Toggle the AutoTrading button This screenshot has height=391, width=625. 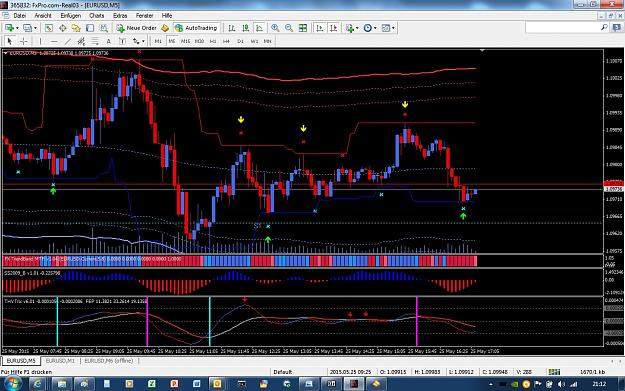tap(197, 28)
